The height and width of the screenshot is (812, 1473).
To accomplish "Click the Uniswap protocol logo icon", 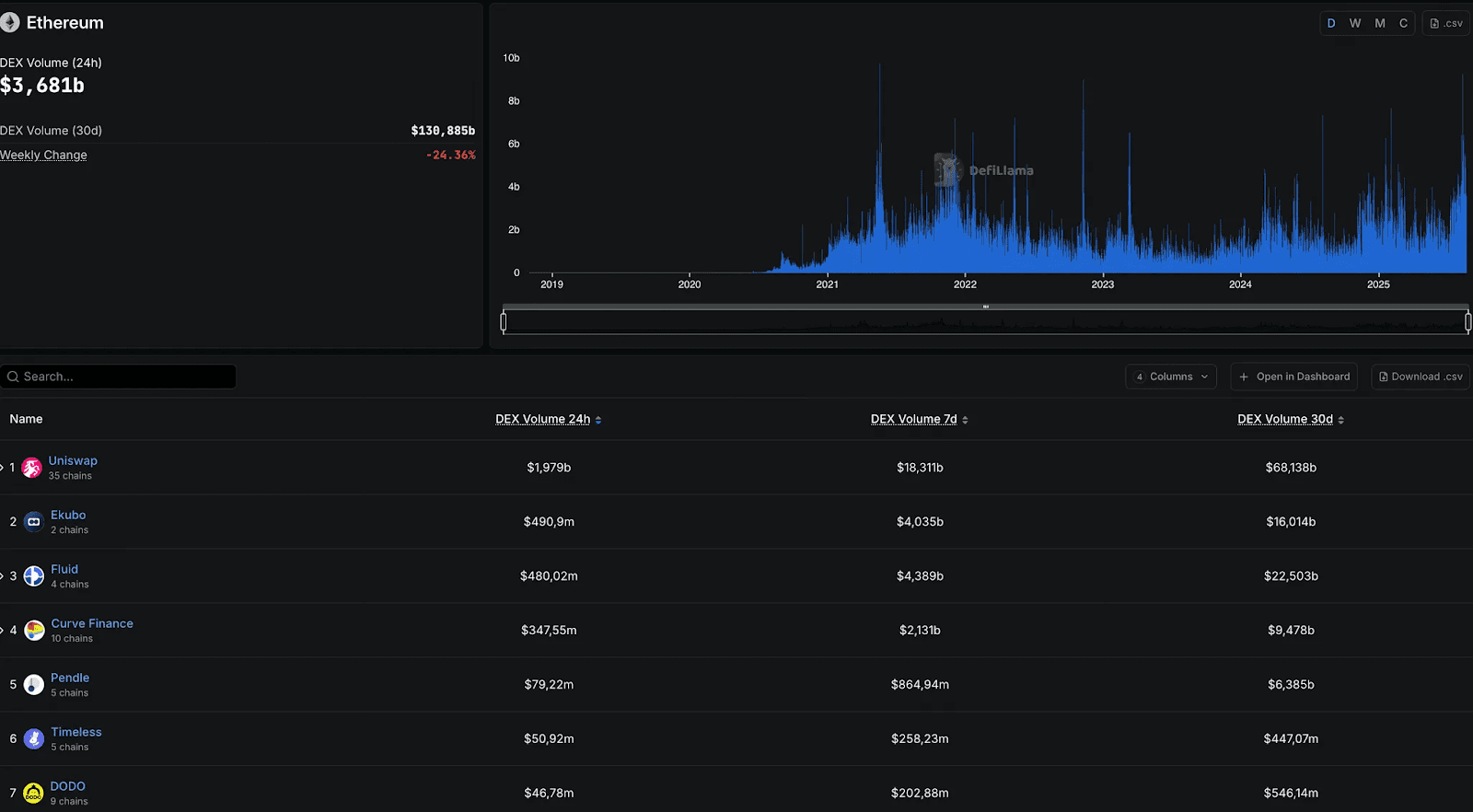I will click(x=32, y=468).
